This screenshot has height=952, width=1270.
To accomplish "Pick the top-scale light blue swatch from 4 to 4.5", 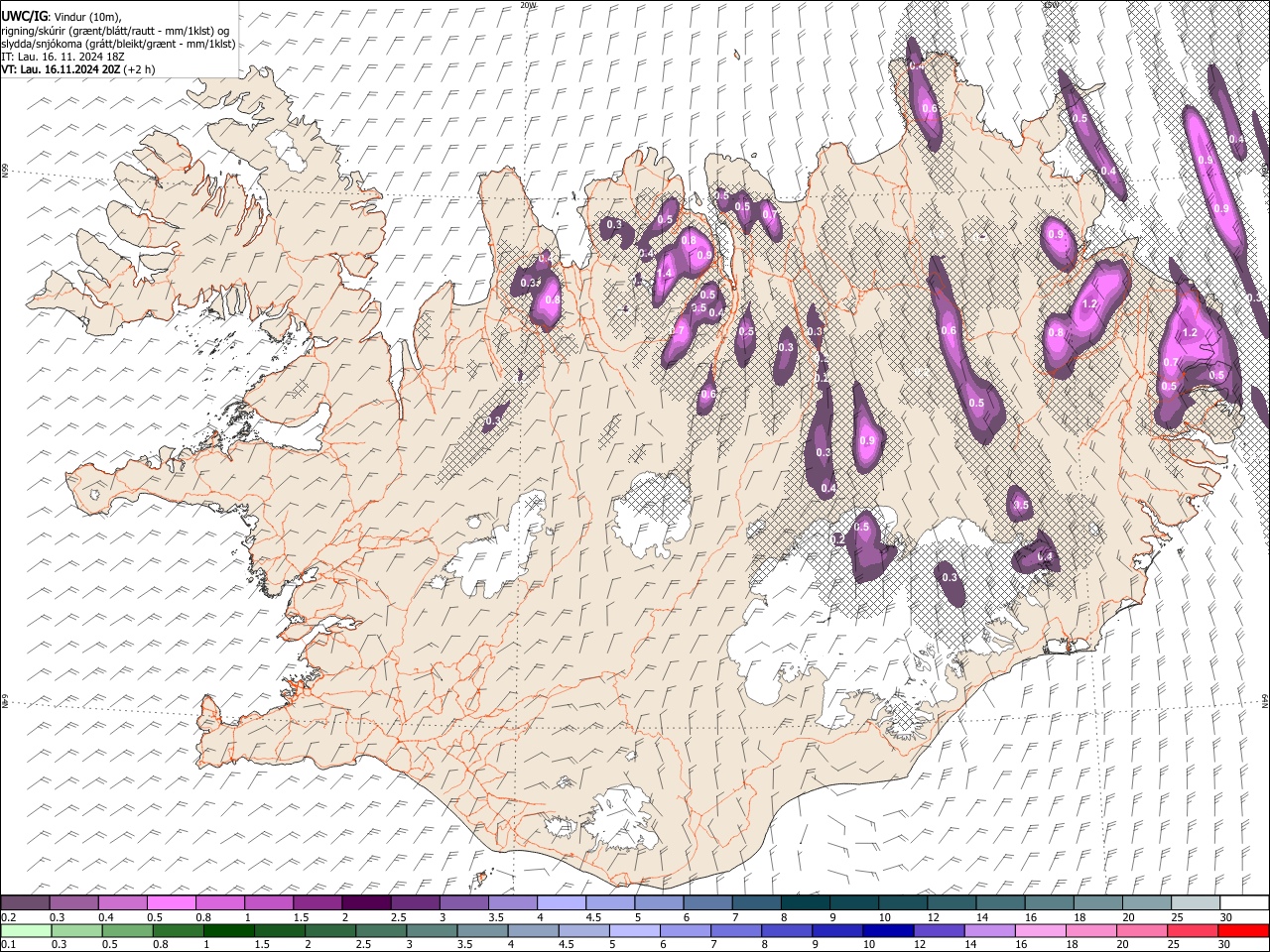I will click(561, 903).
